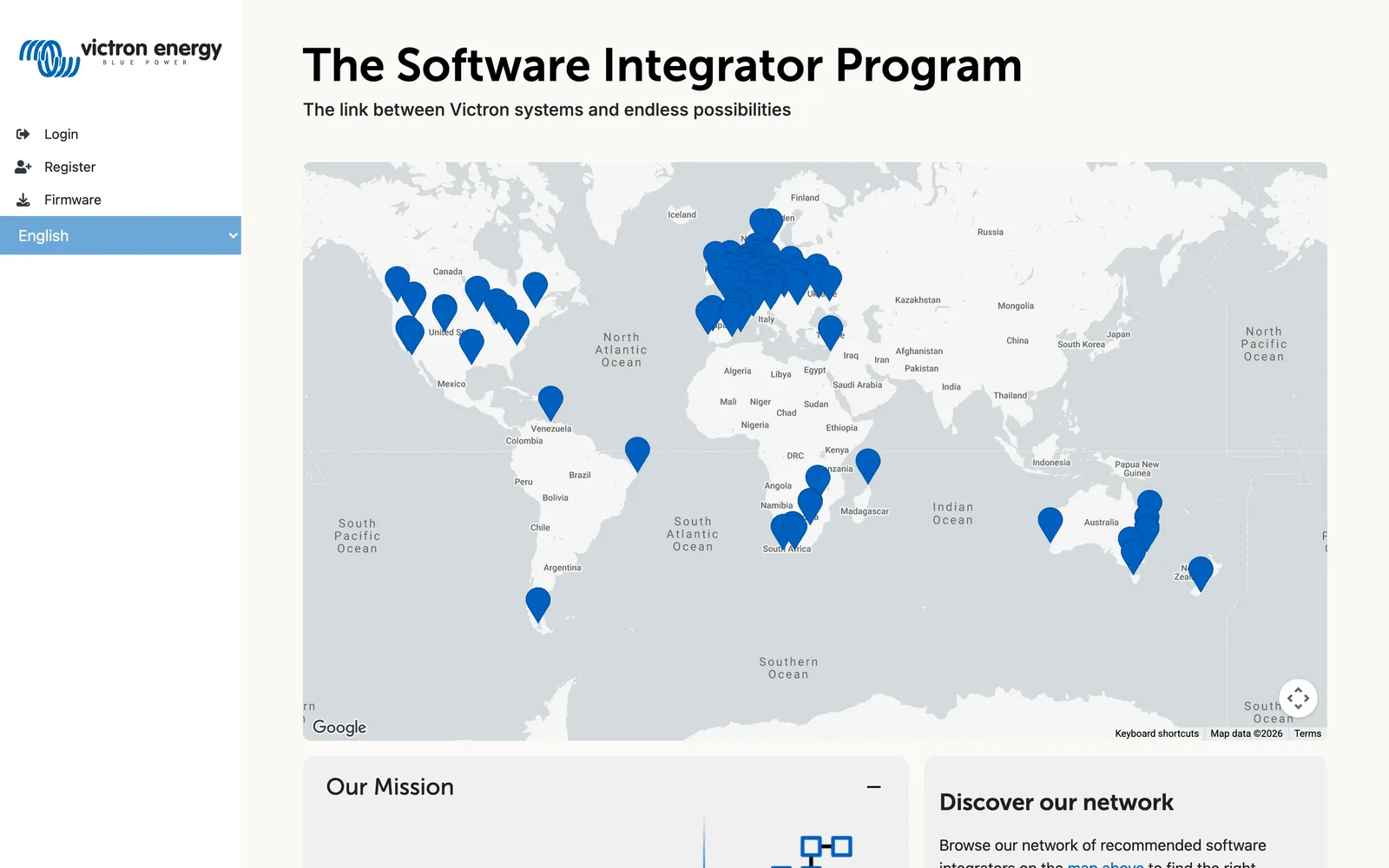Click the Firmware download icon
Viewport: 1389px width, 868px height.
coord(23,200)
